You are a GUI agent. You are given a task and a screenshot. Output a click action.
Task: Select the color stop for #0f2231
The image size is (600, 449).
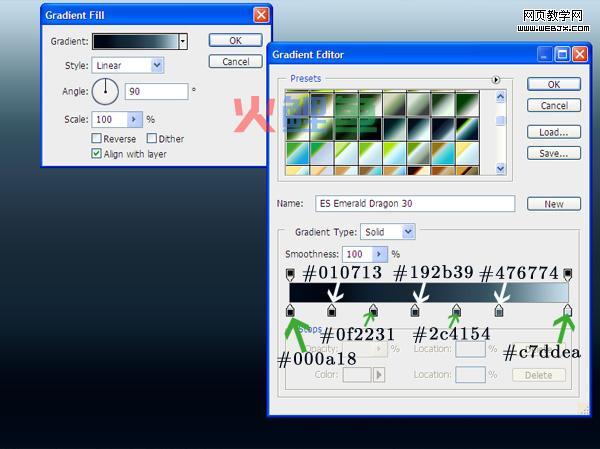click(373, 310)
